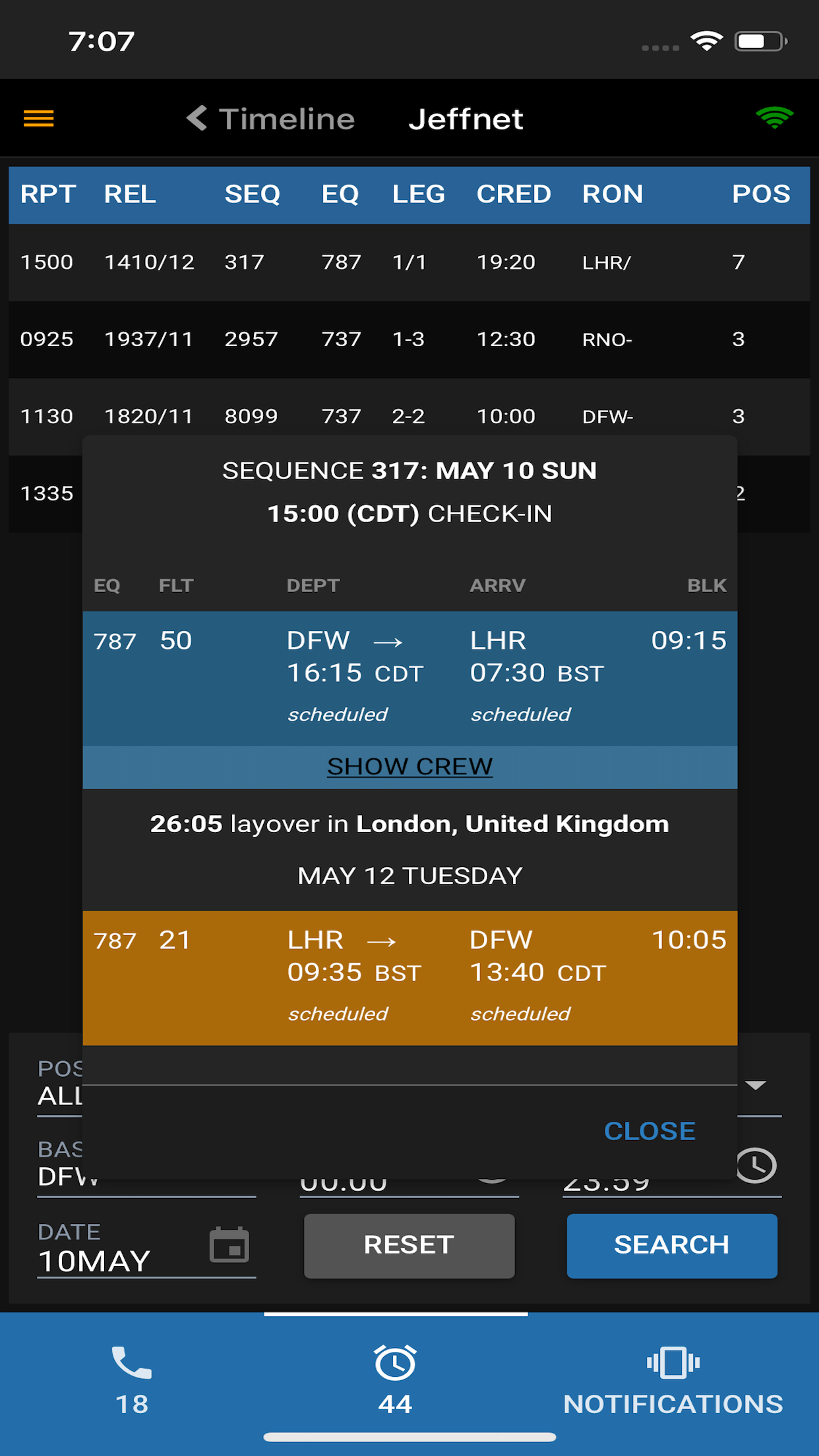
Task: Open the orange hamburger menu
Action: pyautogui.click(x=38, y=119)
